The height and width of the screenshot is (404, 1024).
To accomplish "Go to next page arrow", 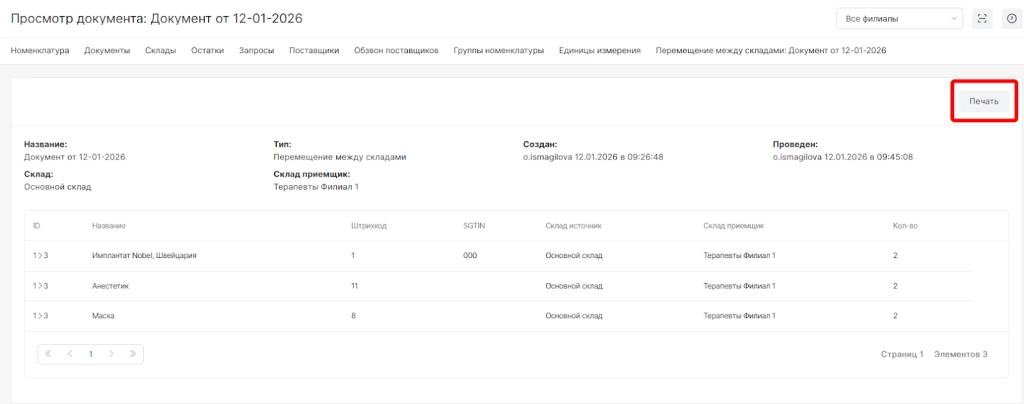I will point(111,354).
